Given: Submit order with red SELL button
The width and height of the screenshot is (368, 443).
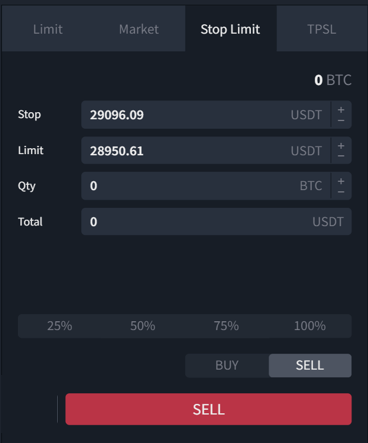Looking at the screenshot, I should tap(209, 409).
